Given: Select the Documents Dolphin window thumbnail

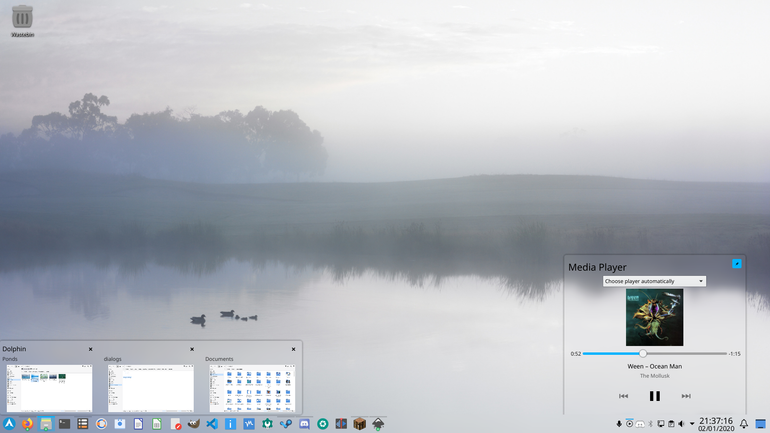Looking at the screenshot, I should point(252,388).
